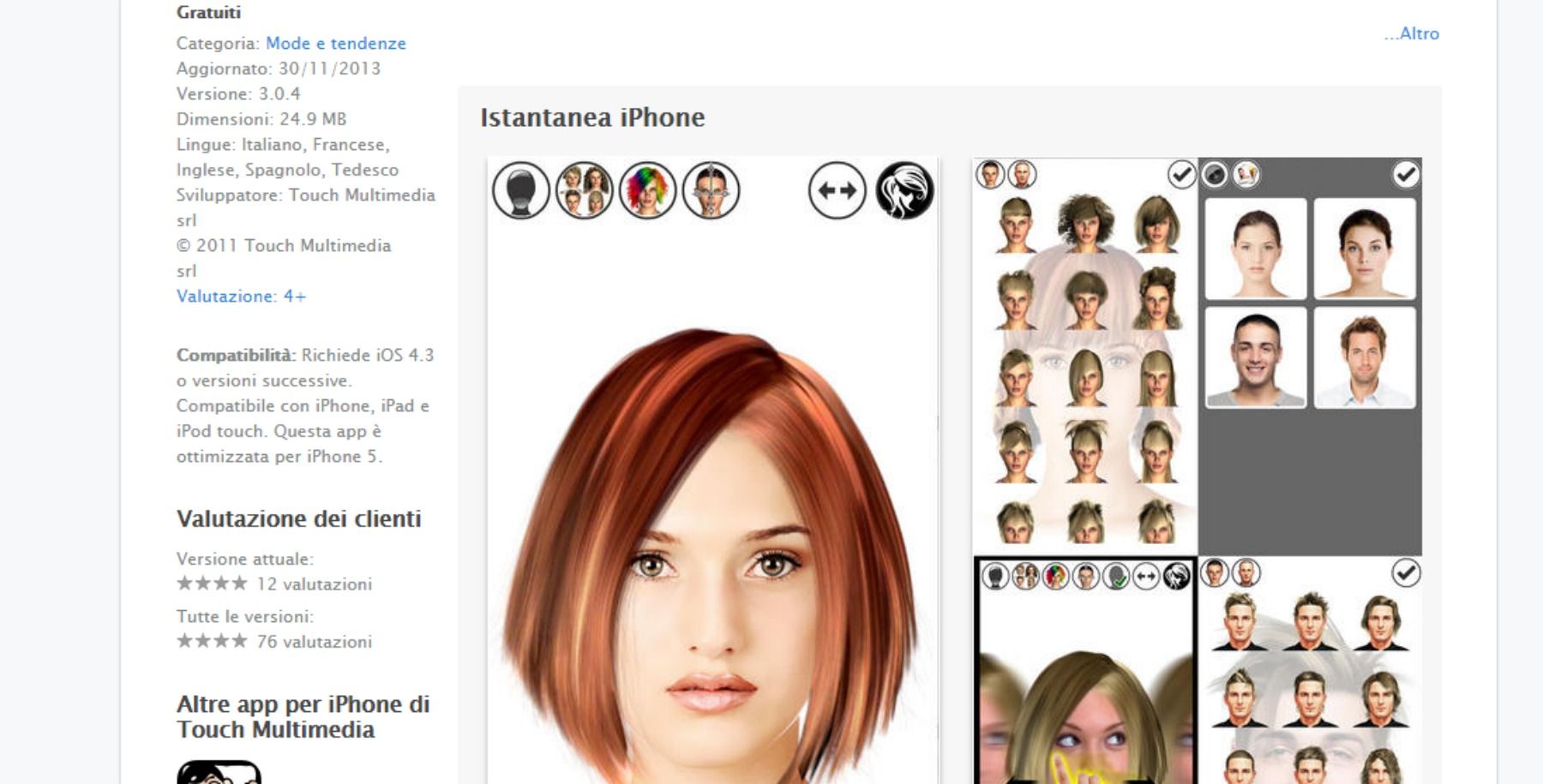The image size is (1543, 784).
Task: Select face alignment icon above red-haired model
Action: [711, 190]
